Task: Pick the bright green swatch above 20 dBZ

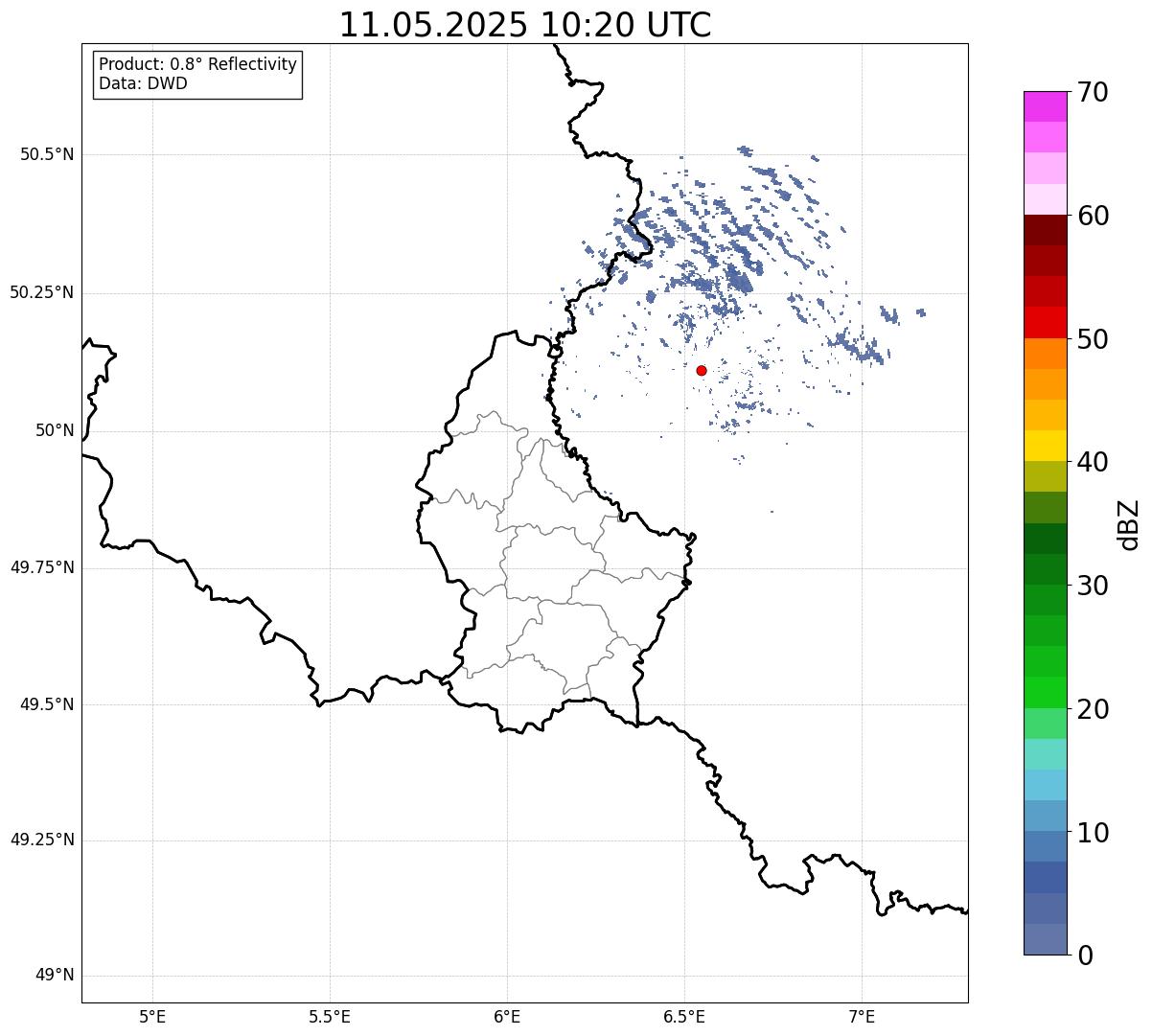Action: [x=1046, y=693]
